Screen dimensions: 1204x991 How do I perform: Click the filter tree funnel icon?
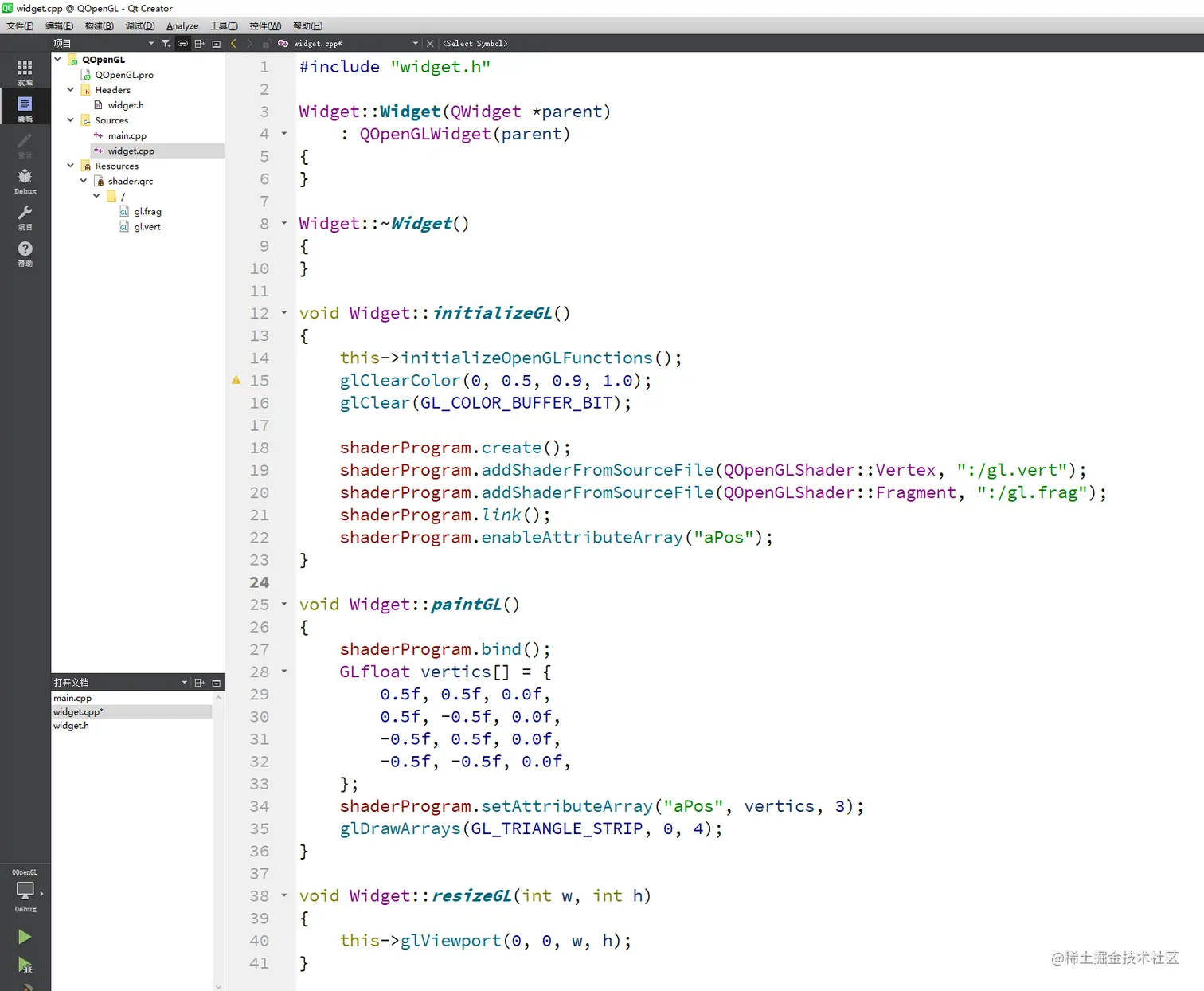pyautogui.click(x=166, y=44)
